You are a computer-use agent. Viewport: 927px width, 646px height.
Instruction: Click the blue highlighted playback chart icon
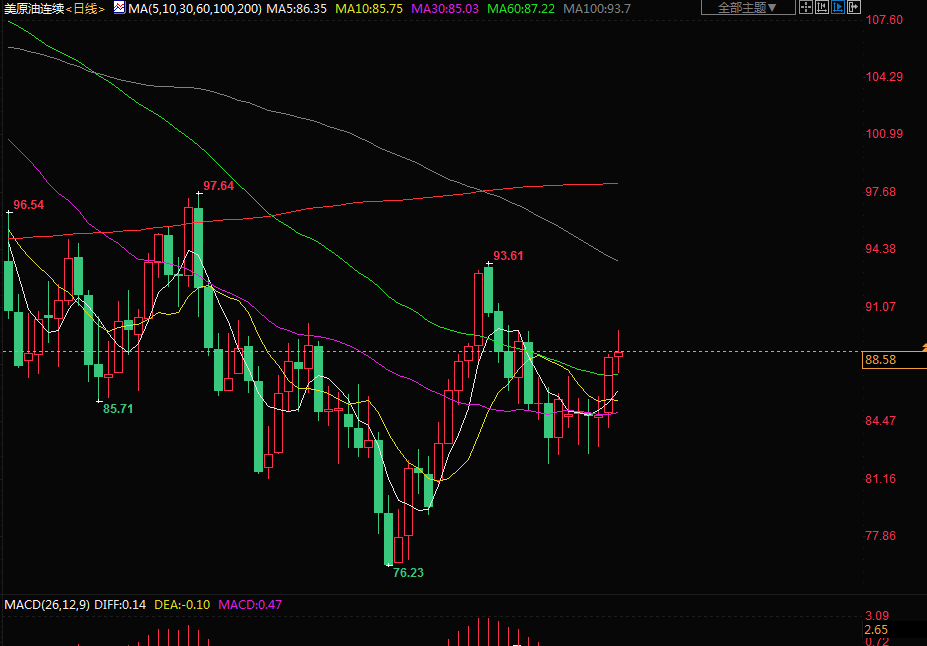pos(838,8)
